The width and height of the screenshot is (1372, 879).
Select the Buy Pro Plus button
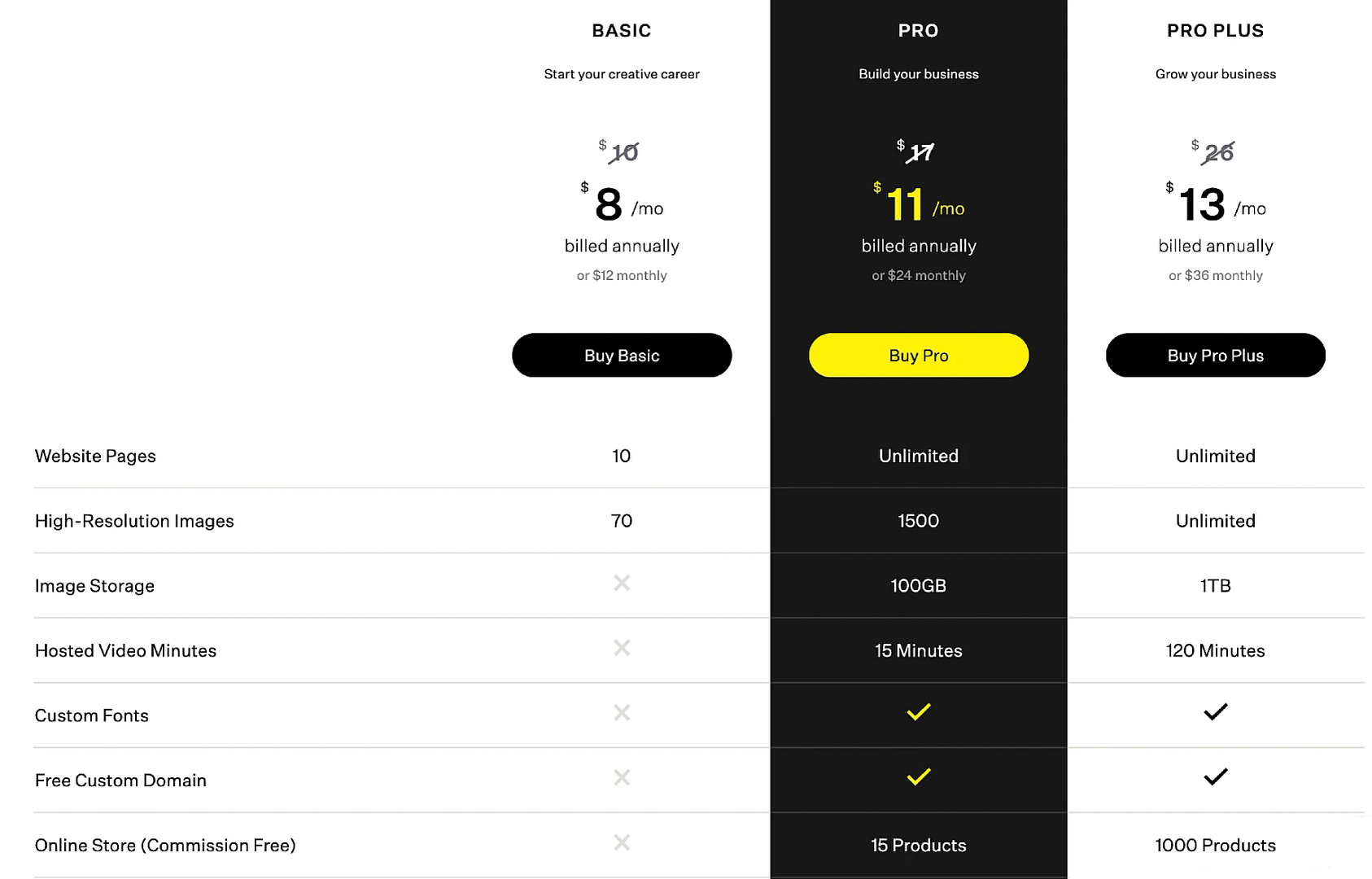pos(1216,355)
